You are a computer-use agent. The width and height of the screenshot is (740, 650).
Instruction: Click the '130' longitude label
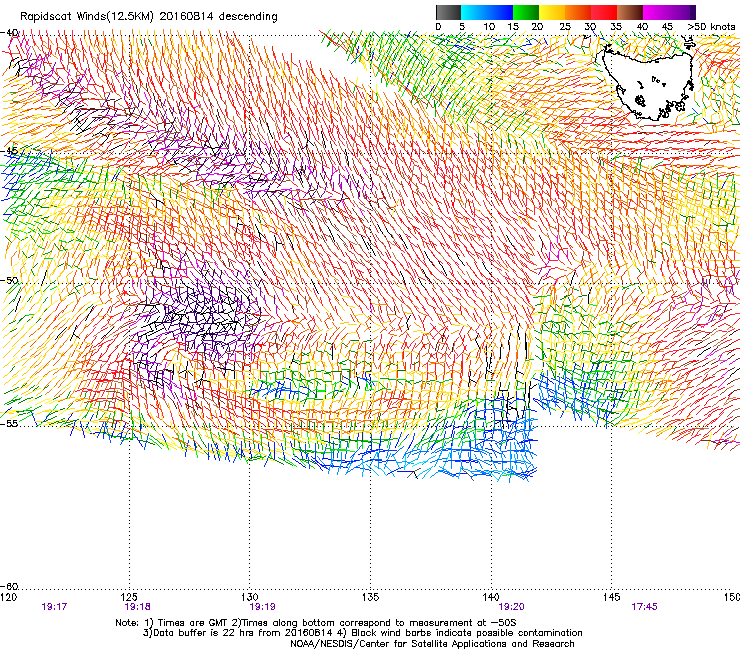[250, 597]
